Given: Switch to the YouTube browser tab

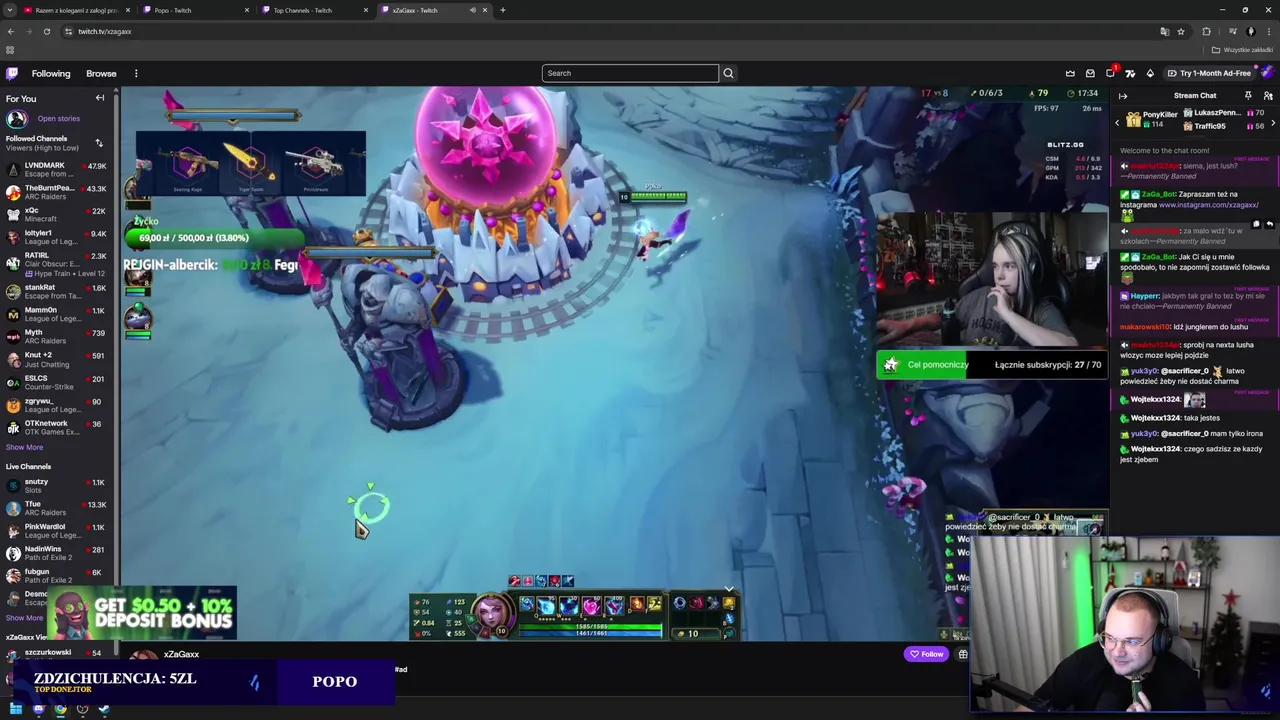Looking at the screenshot, I should (x=77, y=10).
